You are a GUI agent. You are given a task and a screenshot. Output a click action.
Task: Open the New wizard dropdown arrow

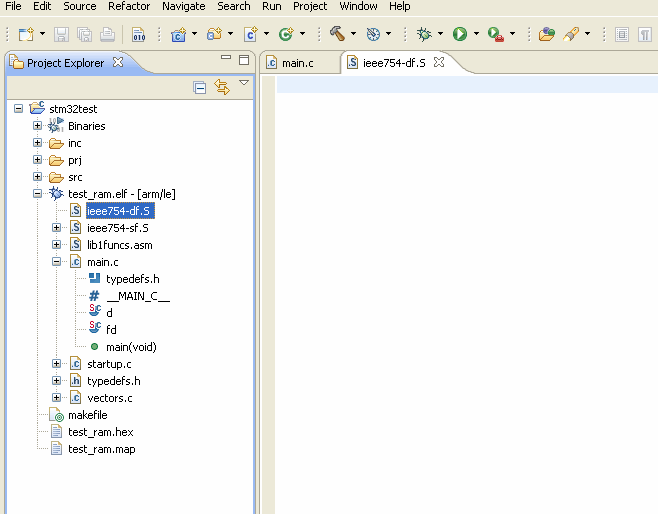pyautogui.click(x=42, y=34)
